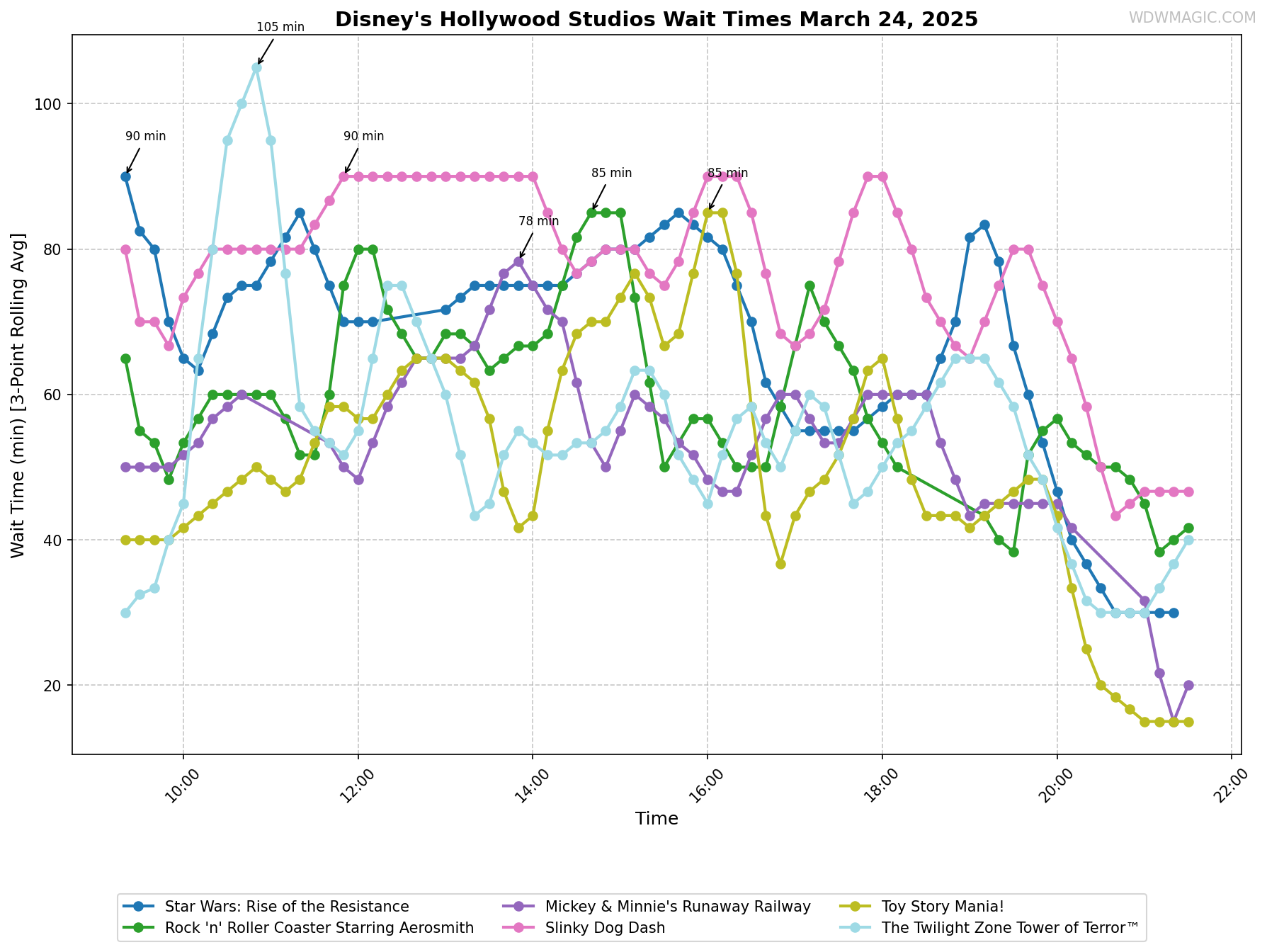The height and width of the screenshot is (952, 1267).
Task: Click the pink Slinky Dog Dash legend marker
Action: coord(519,927)
